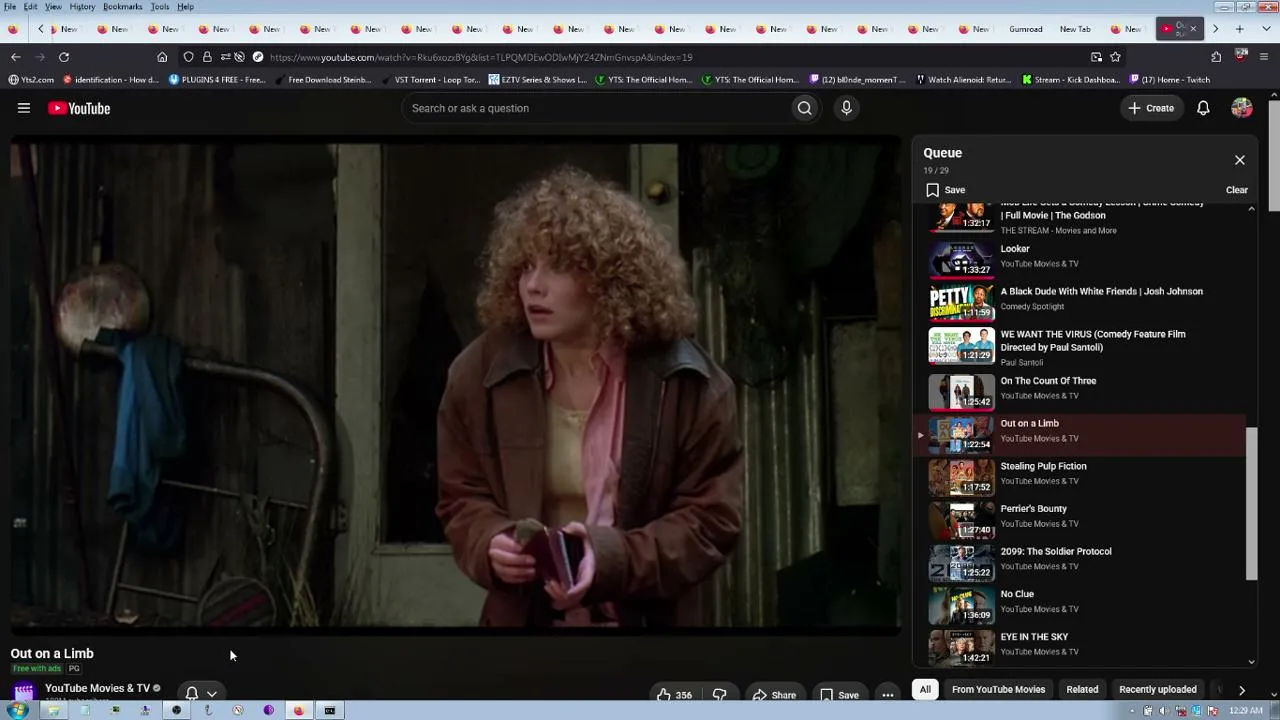This screenshot has height=720, width=1280.
Task: Open the browser extensions panel
Action: tap(1216, 57)
